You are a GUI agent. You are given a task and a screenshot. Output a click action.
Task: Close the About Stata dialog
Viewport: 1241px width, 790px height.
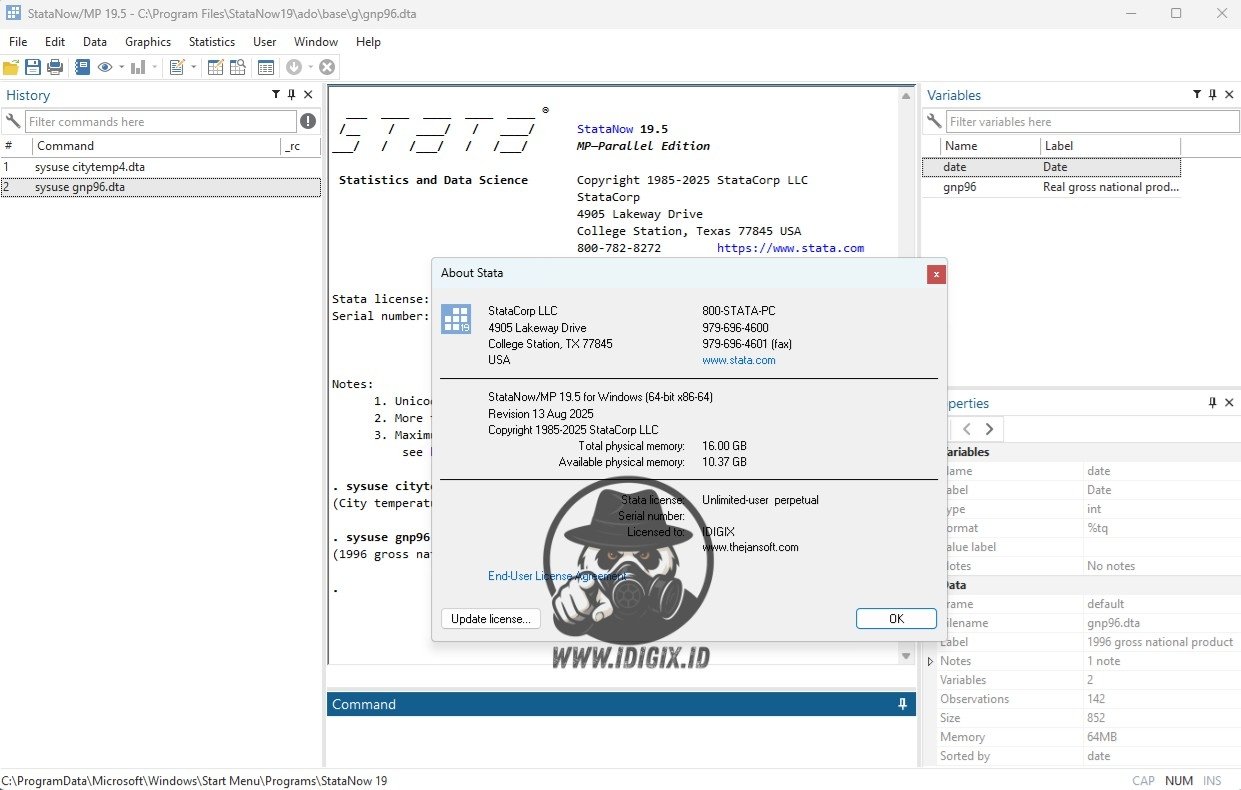click(936, 273)
